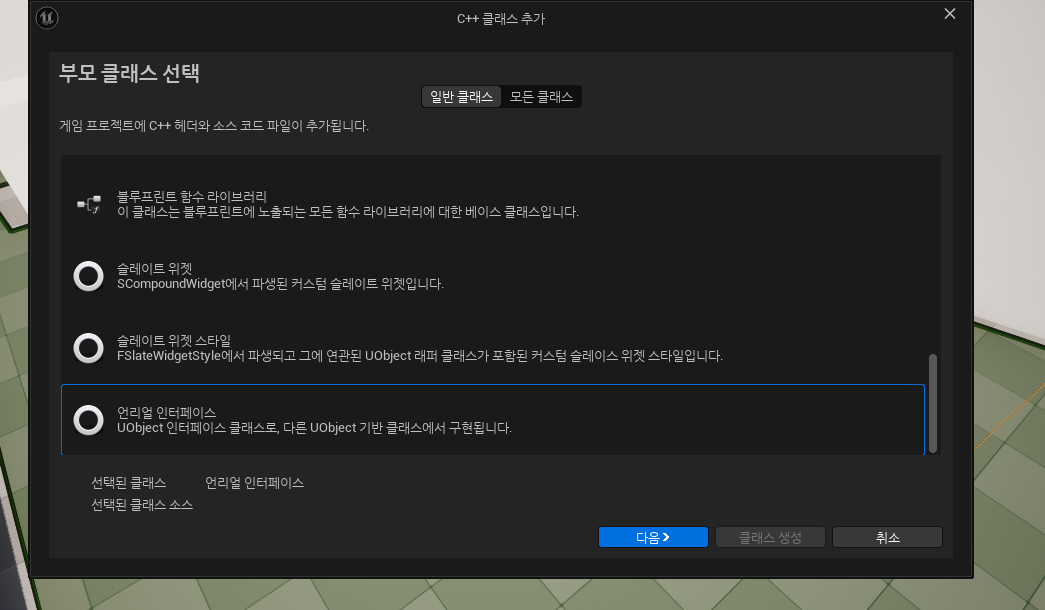Select the 블루프린트 함수 라이브러리 row

pyautogui.click(x=493, y=204)
